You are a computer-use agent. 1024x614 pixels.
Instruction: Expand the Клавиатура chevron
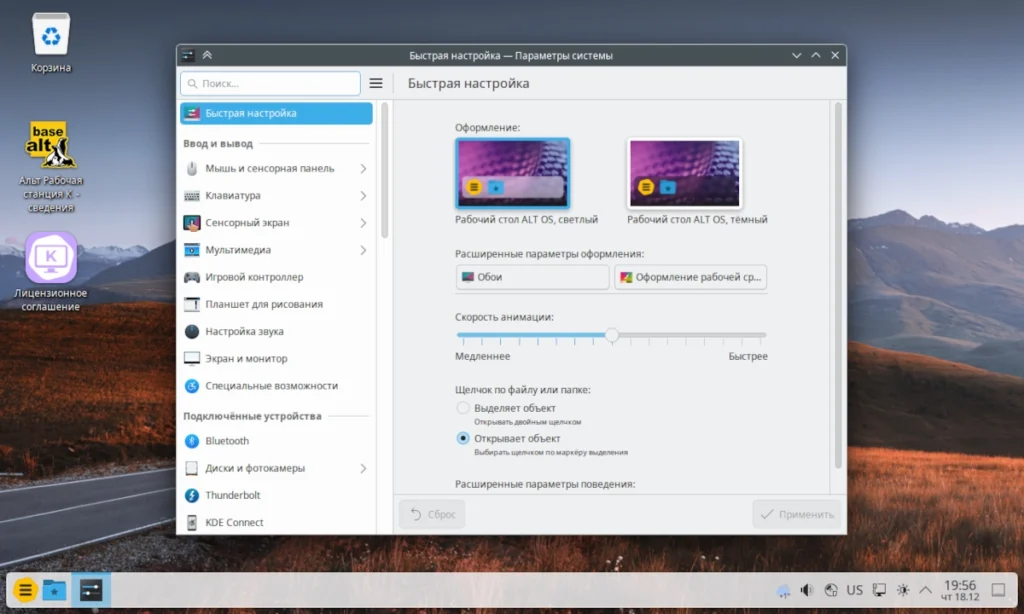(363, 195)
